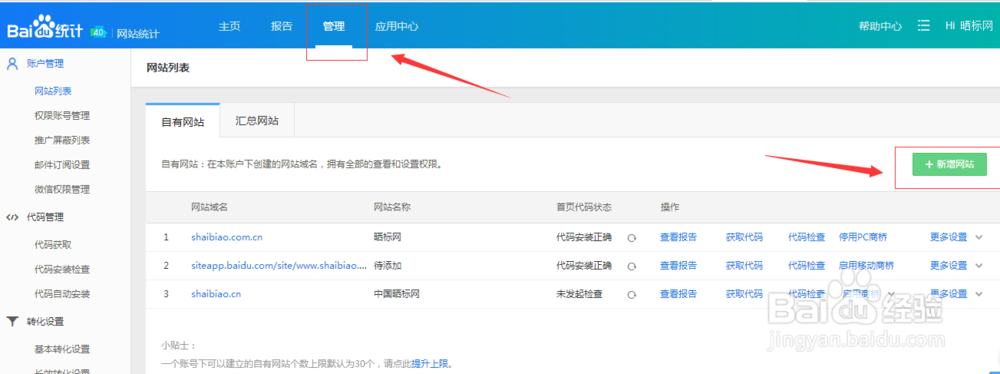The width and height of the screenshot is (1000, 374).
Task: Open the shaibiao.com.cn domain link
Action: click(227, 237)
